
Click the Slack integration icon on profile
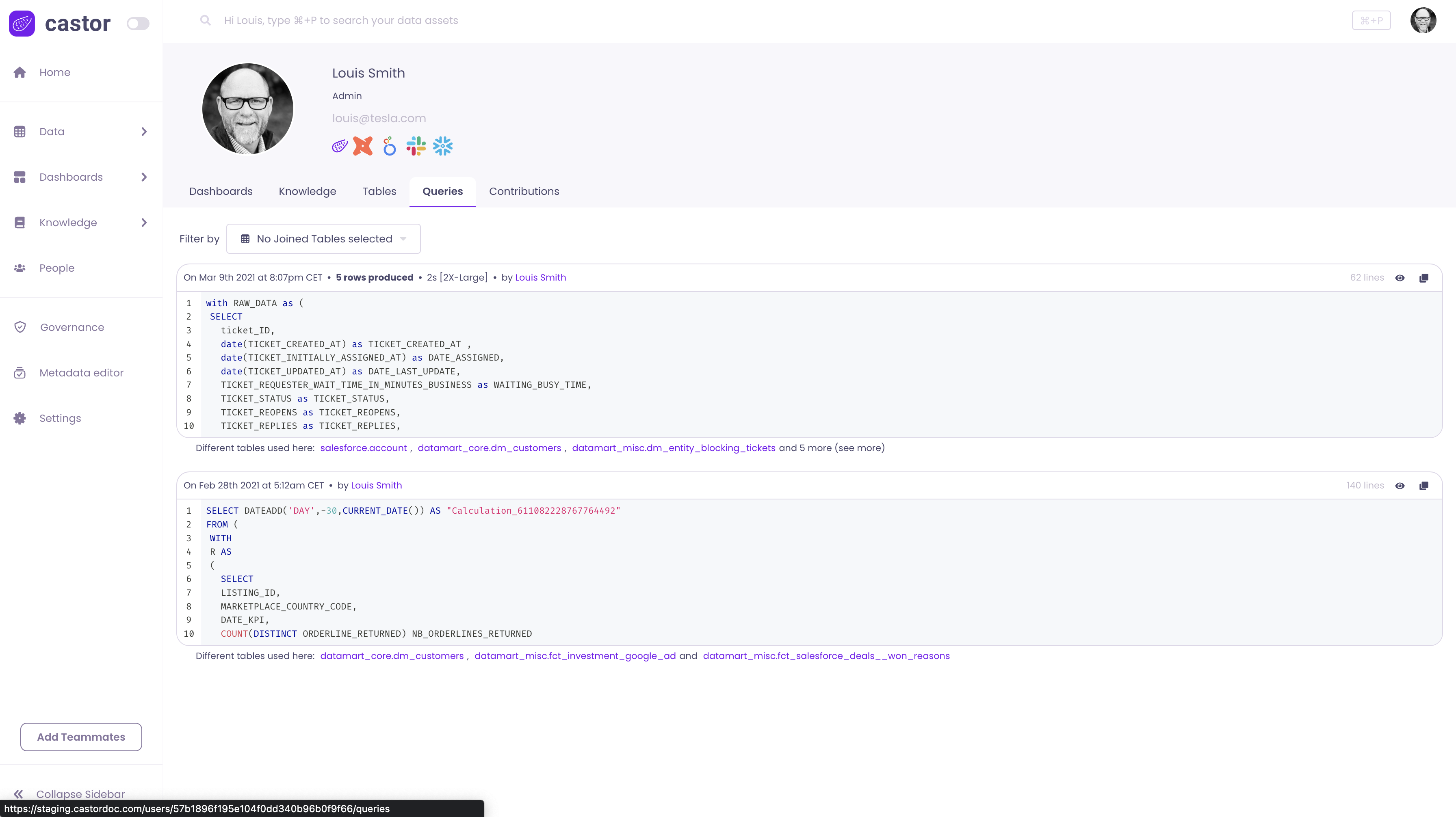pos(416,146)
